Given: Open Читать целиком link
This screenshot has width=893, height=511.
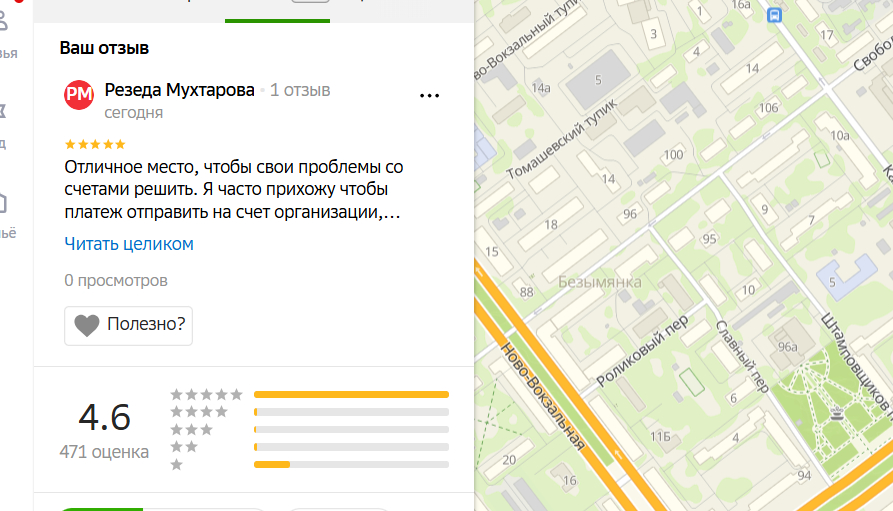Looking at the screenshot, I should 129,244.
